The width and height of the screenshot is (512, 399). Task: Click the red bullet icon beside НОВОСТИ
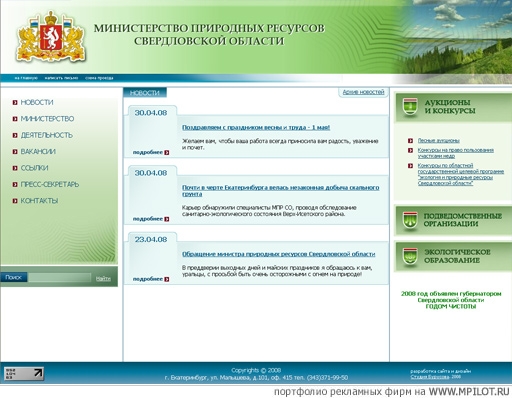(x=15, y=103)
